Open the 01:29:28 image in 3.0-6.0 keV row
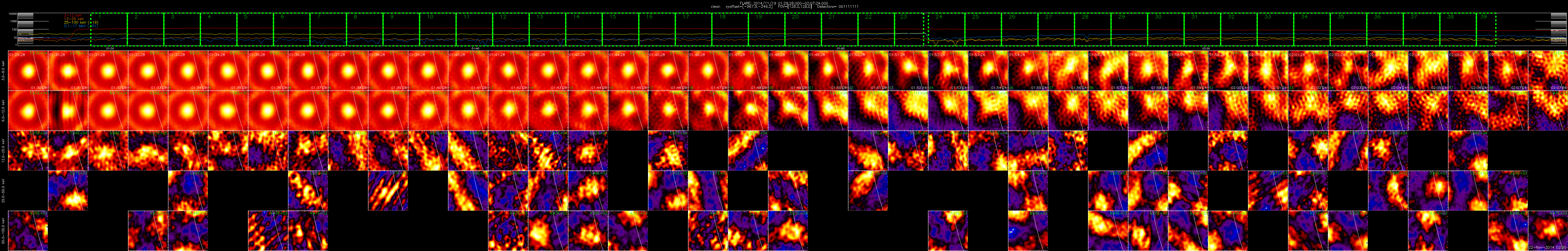Screen dimensions: 1568x251 [28, 71]
